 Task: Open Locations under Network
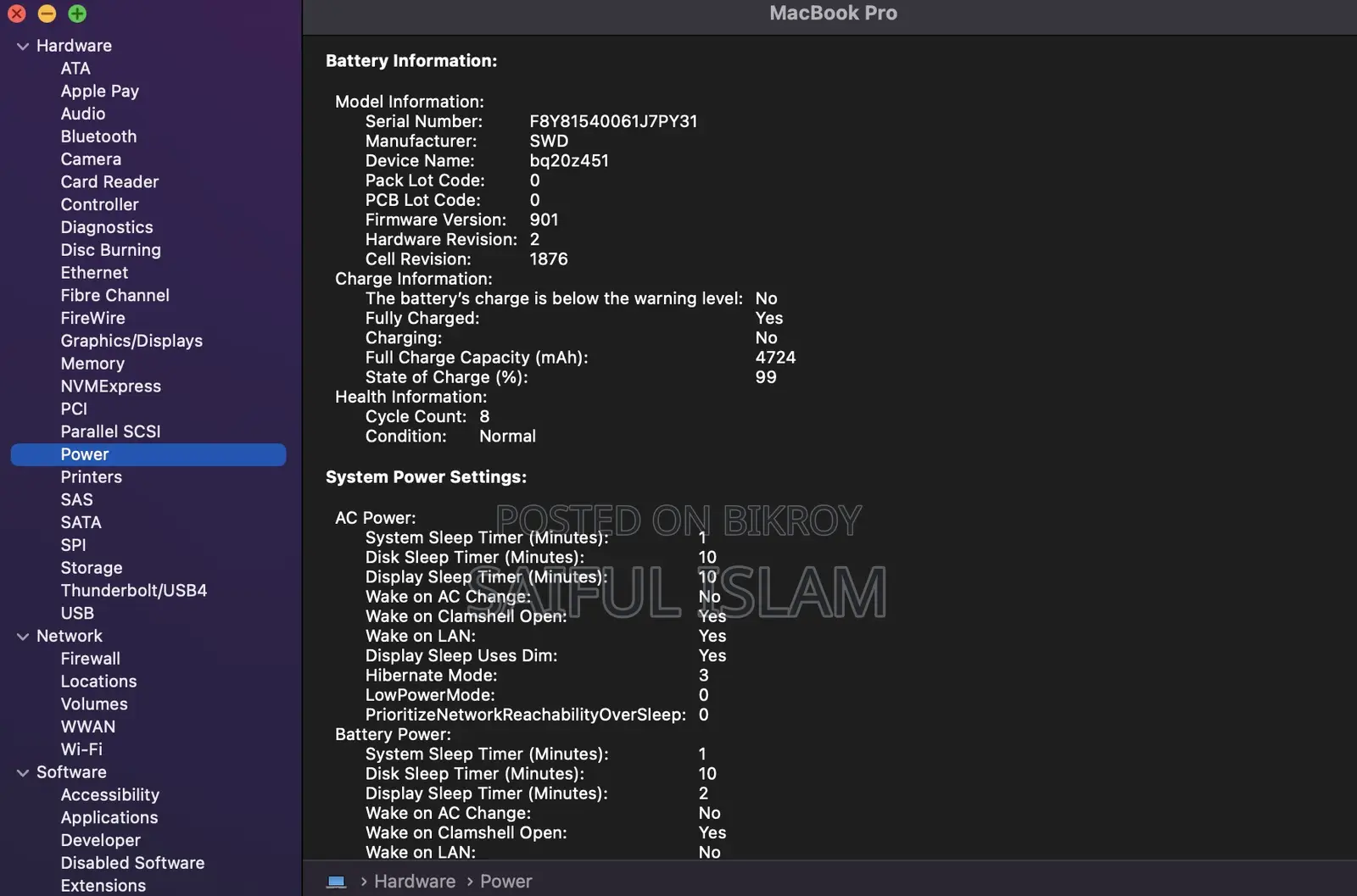coord(98,682)
